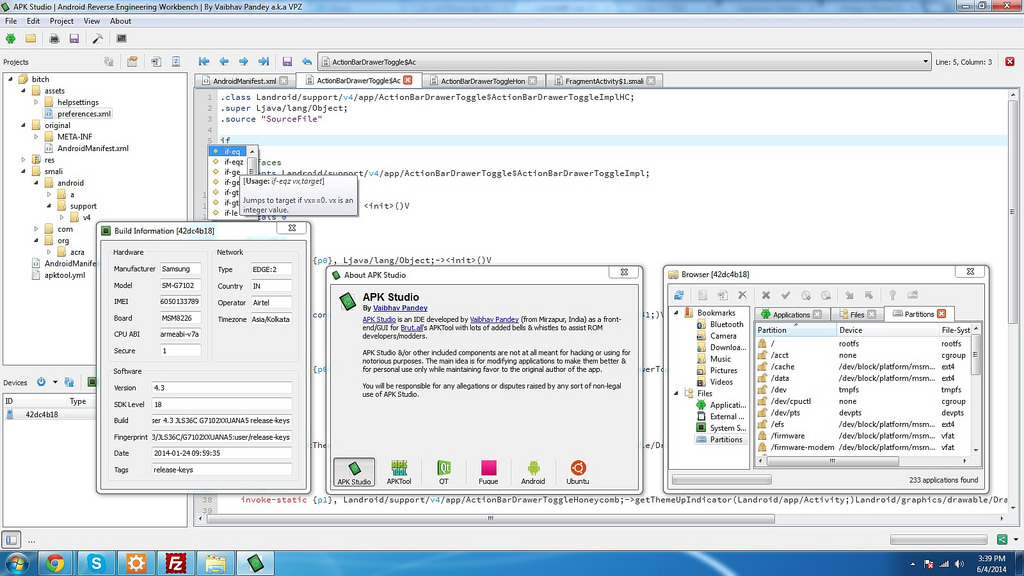Close the Partitions tab in Browser

click(941, 314)
